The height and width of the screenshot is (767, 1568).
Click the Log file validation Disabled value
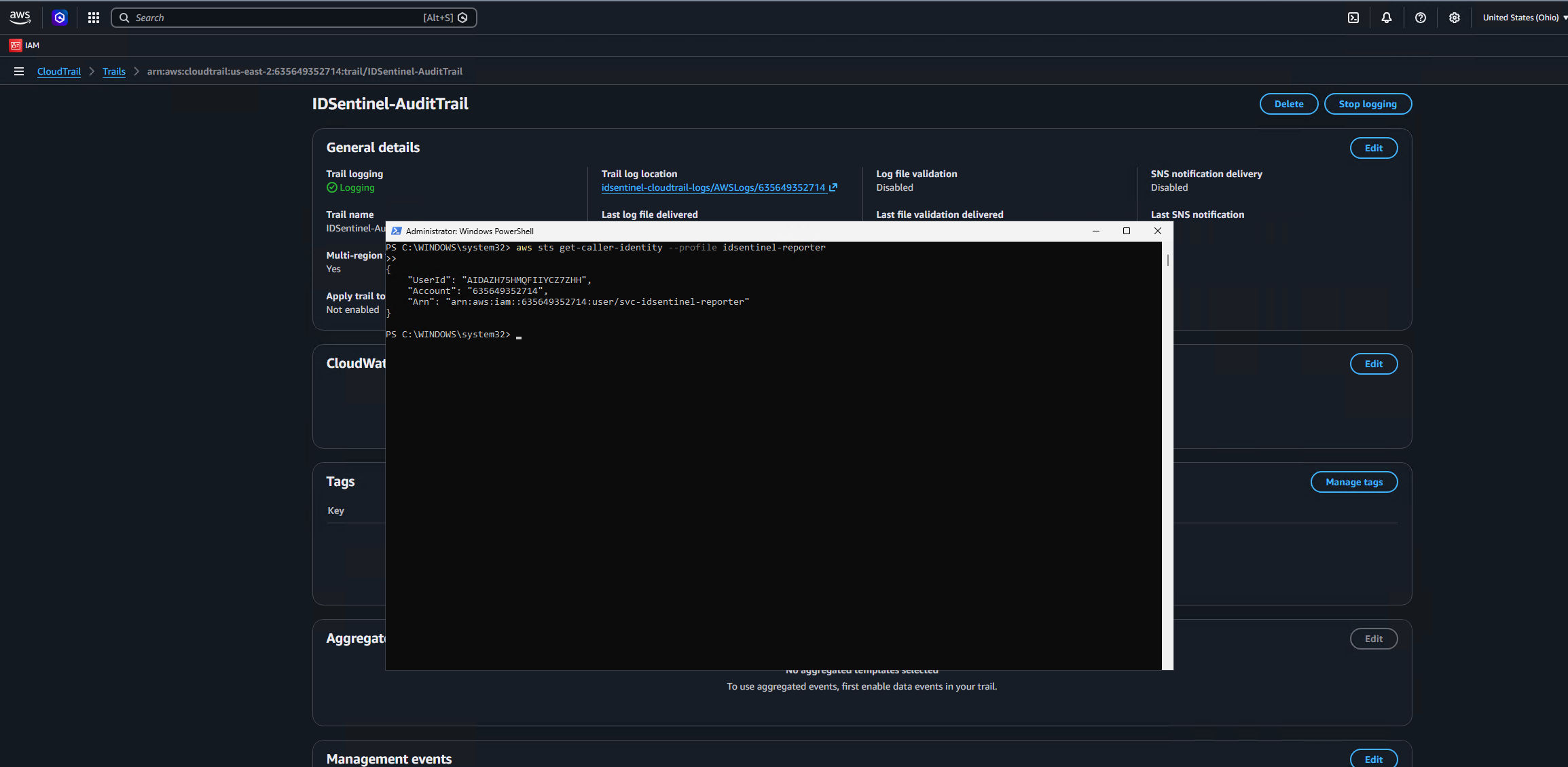point(894,187)
